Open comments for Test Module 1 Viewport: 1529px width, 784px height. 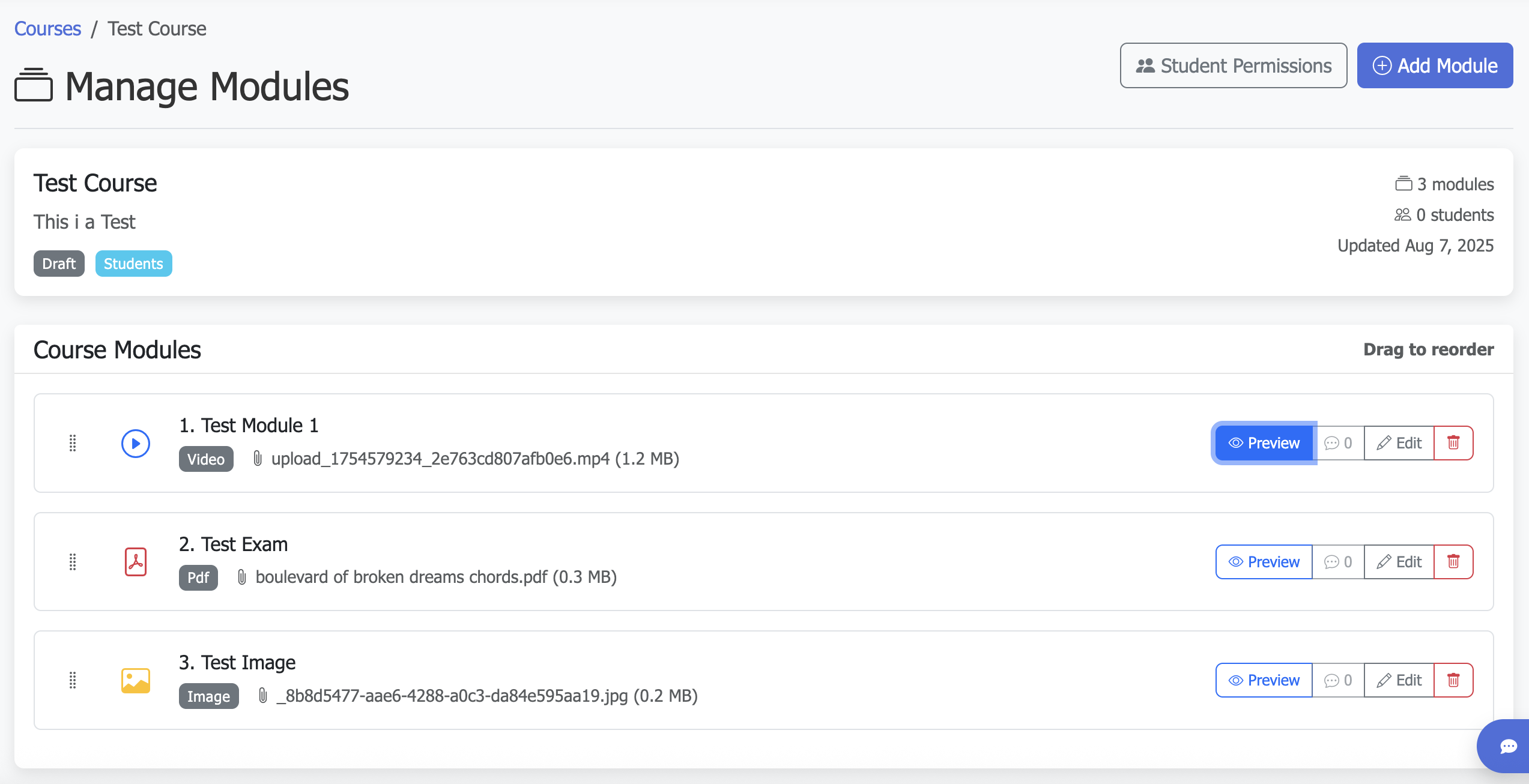pyautogui.click(x=1339, y=443)
